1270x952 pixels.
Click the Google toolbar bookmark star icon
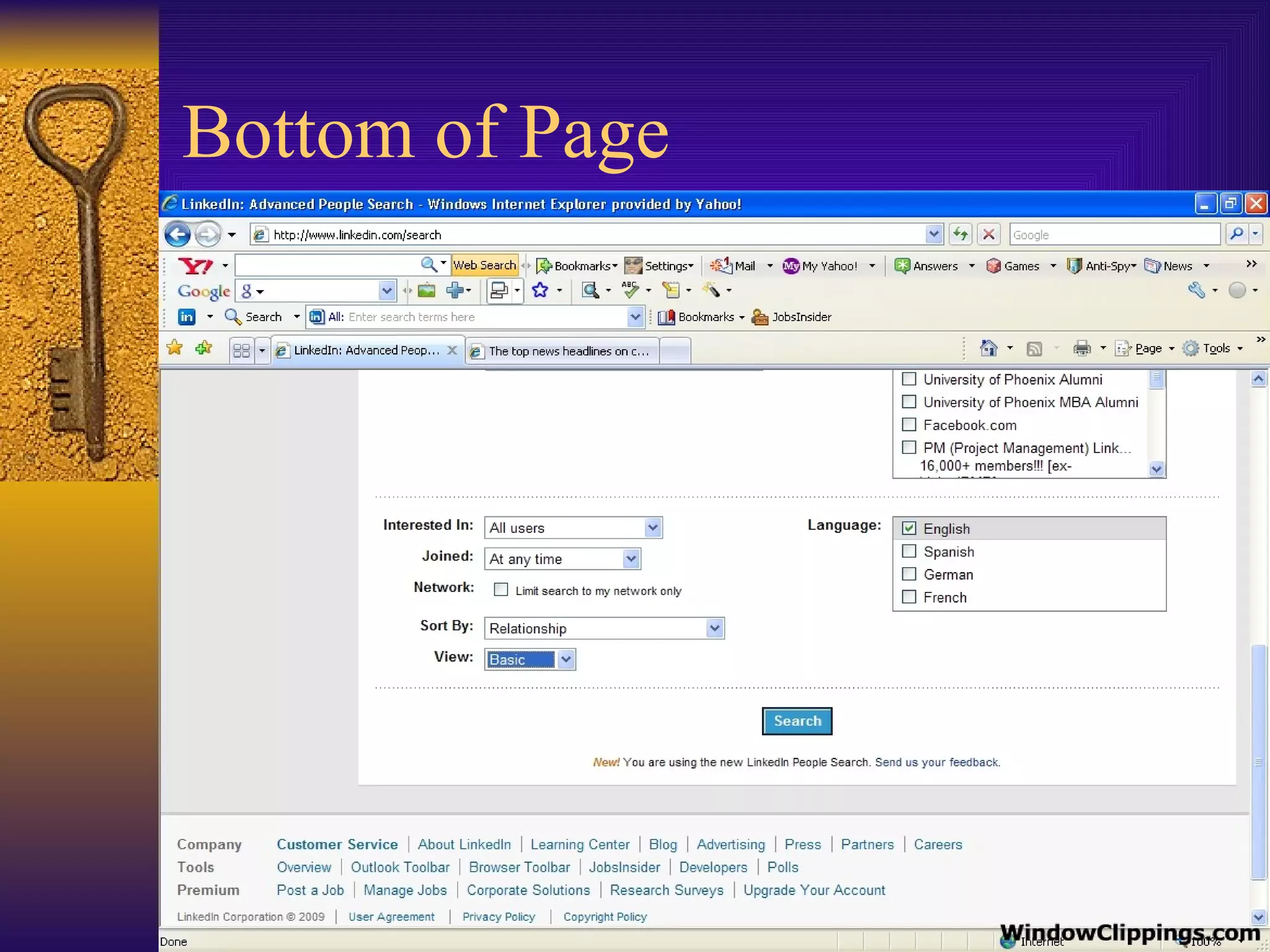pyautogui.click(x=540, y=290)
